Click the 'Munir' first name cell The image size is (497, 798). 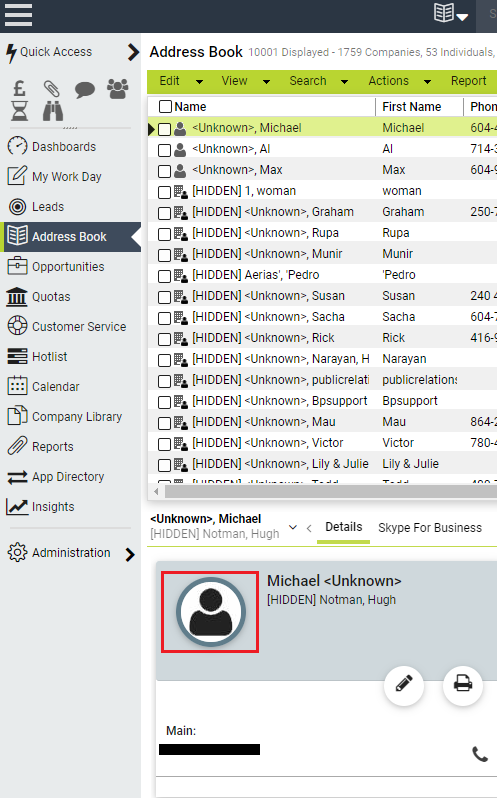tap(398, 253)
